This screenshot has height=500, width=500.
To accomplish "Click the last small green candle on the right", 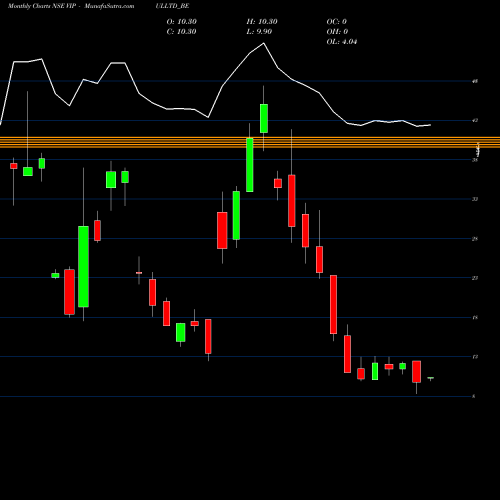I will point(431,378).
